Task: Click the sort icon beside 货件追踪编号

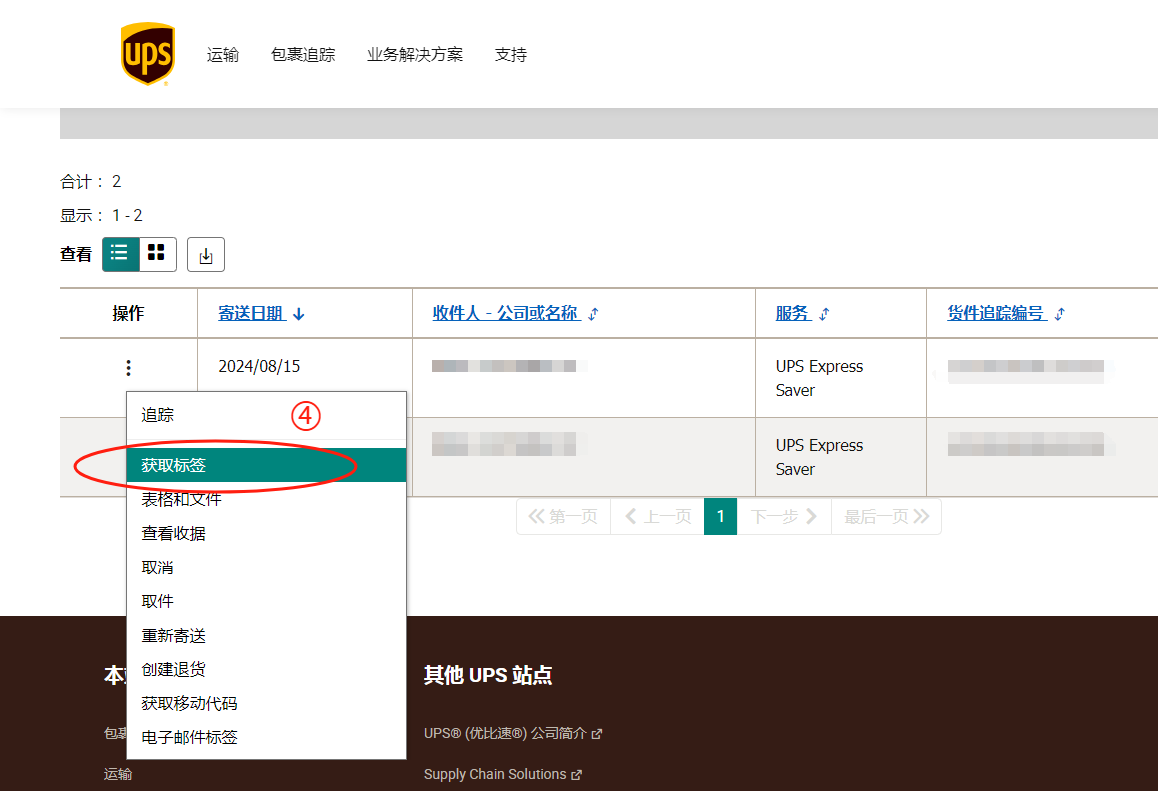Action: (x=1060, y=314)
